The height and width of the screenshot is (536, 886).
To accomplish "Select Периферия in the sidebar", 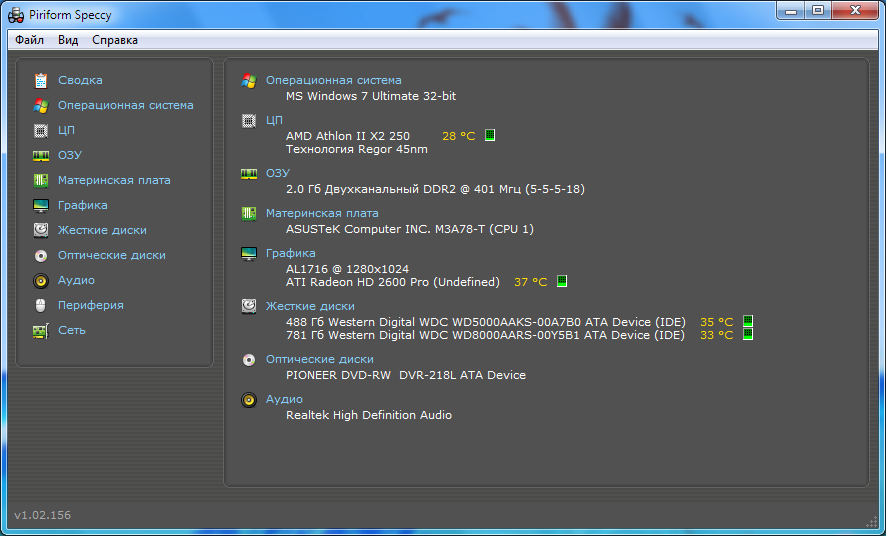I will [x=90, y=305].
